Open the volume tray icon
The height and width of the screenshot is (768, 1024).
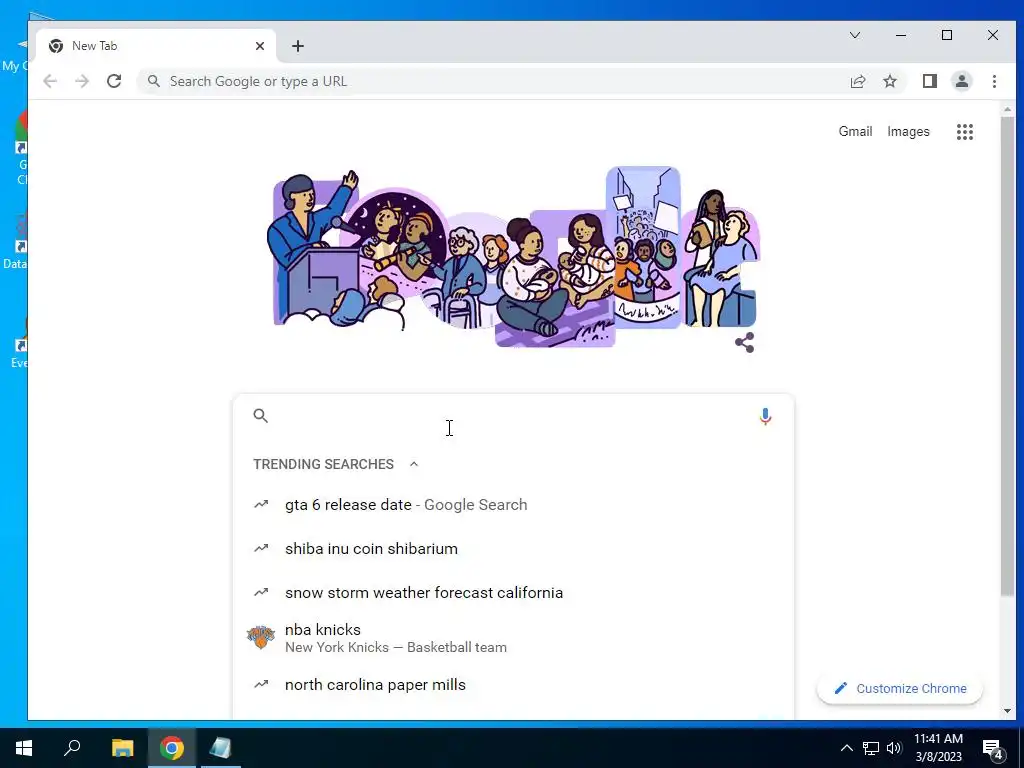tap(894, 748)
